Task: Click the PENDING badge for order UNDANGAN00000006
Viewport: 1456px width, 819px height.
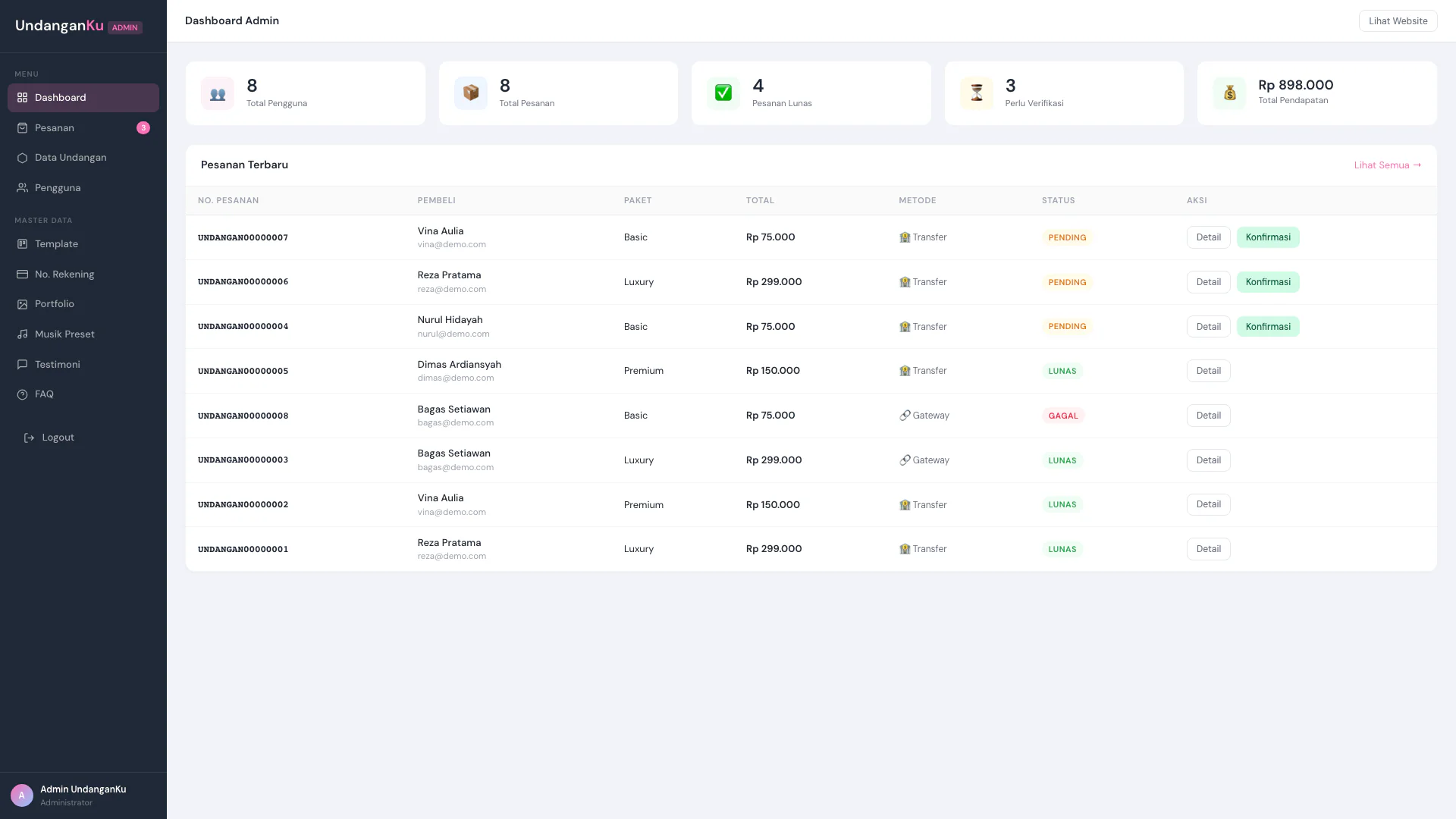Action: pyautogui.click(x=1067, y=282)
